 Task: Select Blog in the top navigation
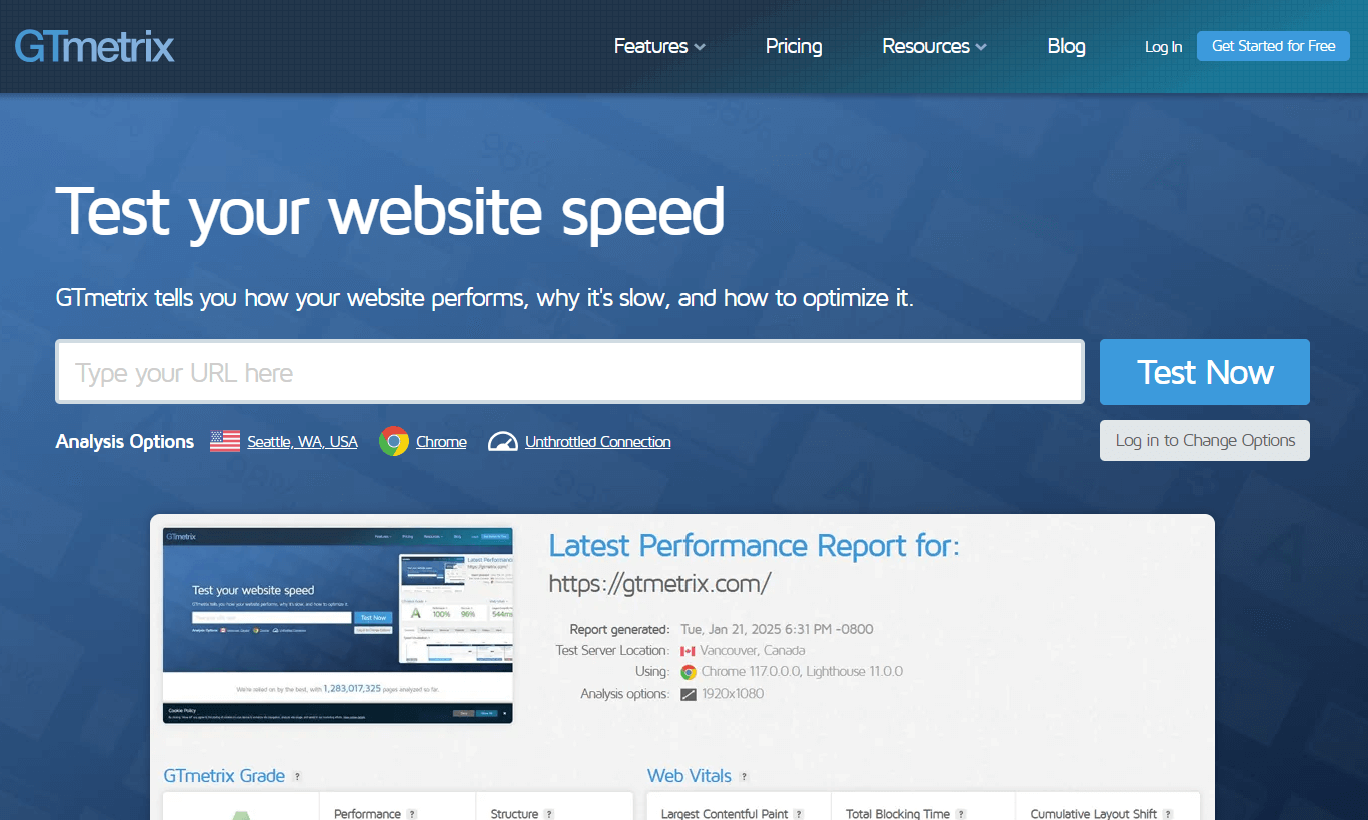[1066, 46]
